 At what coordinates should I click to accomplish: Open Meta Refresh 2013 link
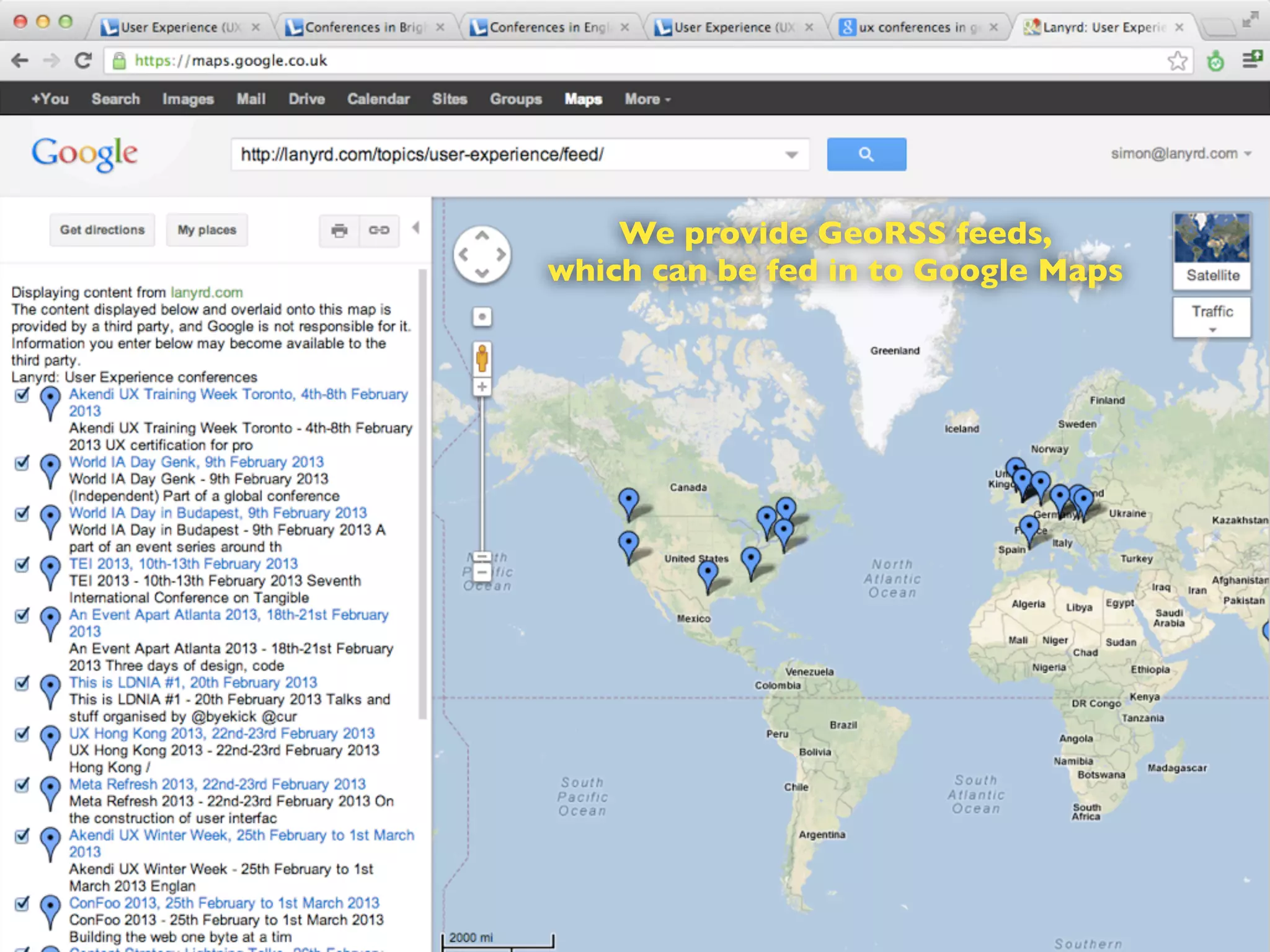[x=217, y=784]
